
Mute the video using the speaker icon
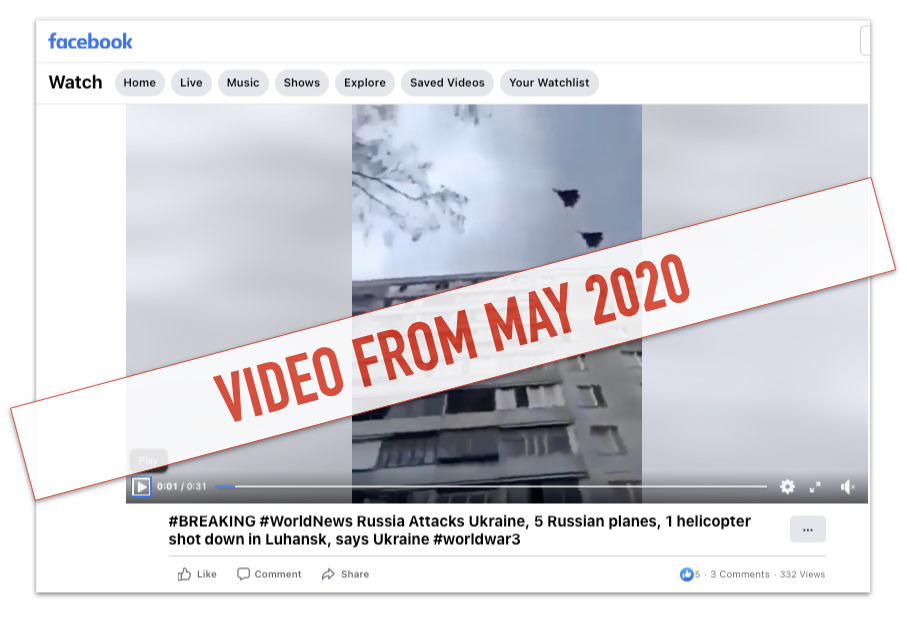pyautogui.click(x=847, y=487)
